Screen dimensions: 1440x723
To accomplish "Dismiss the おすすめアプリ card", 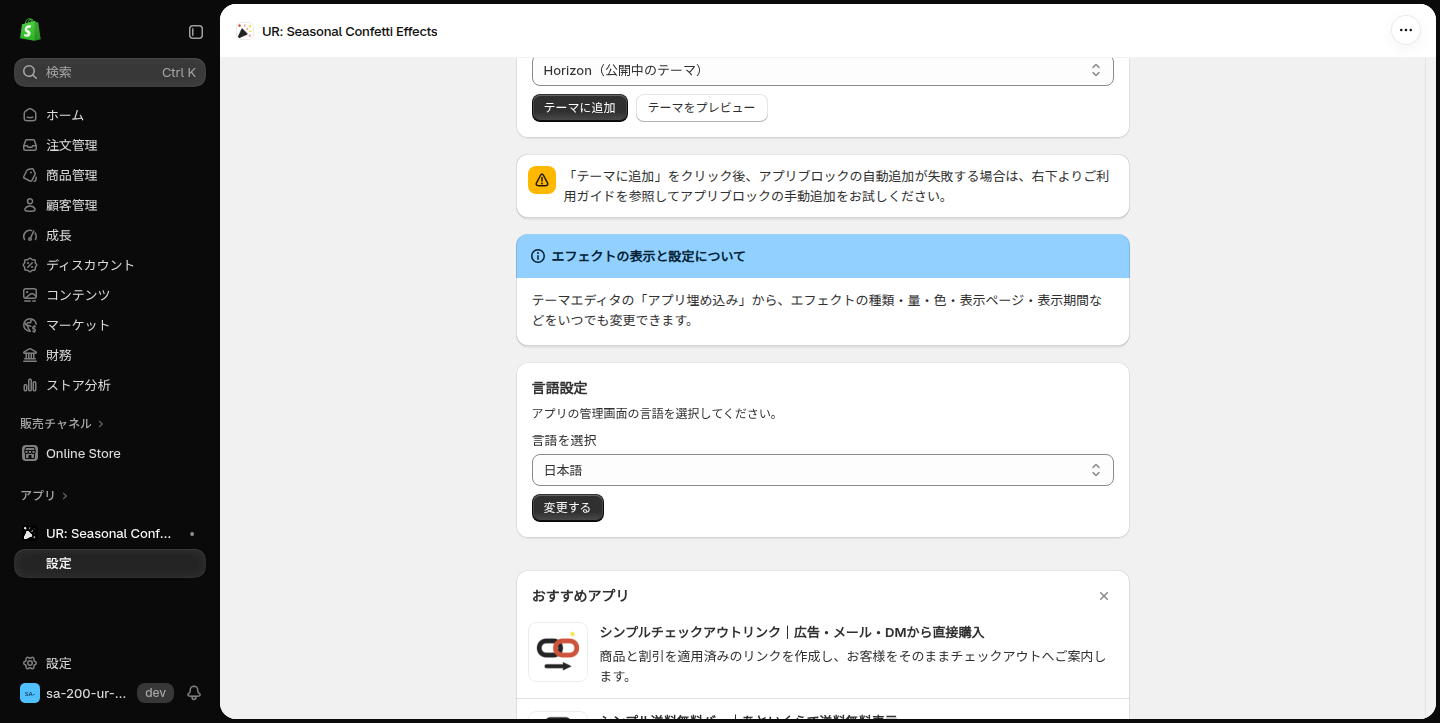I will (x=1104, y=596).
